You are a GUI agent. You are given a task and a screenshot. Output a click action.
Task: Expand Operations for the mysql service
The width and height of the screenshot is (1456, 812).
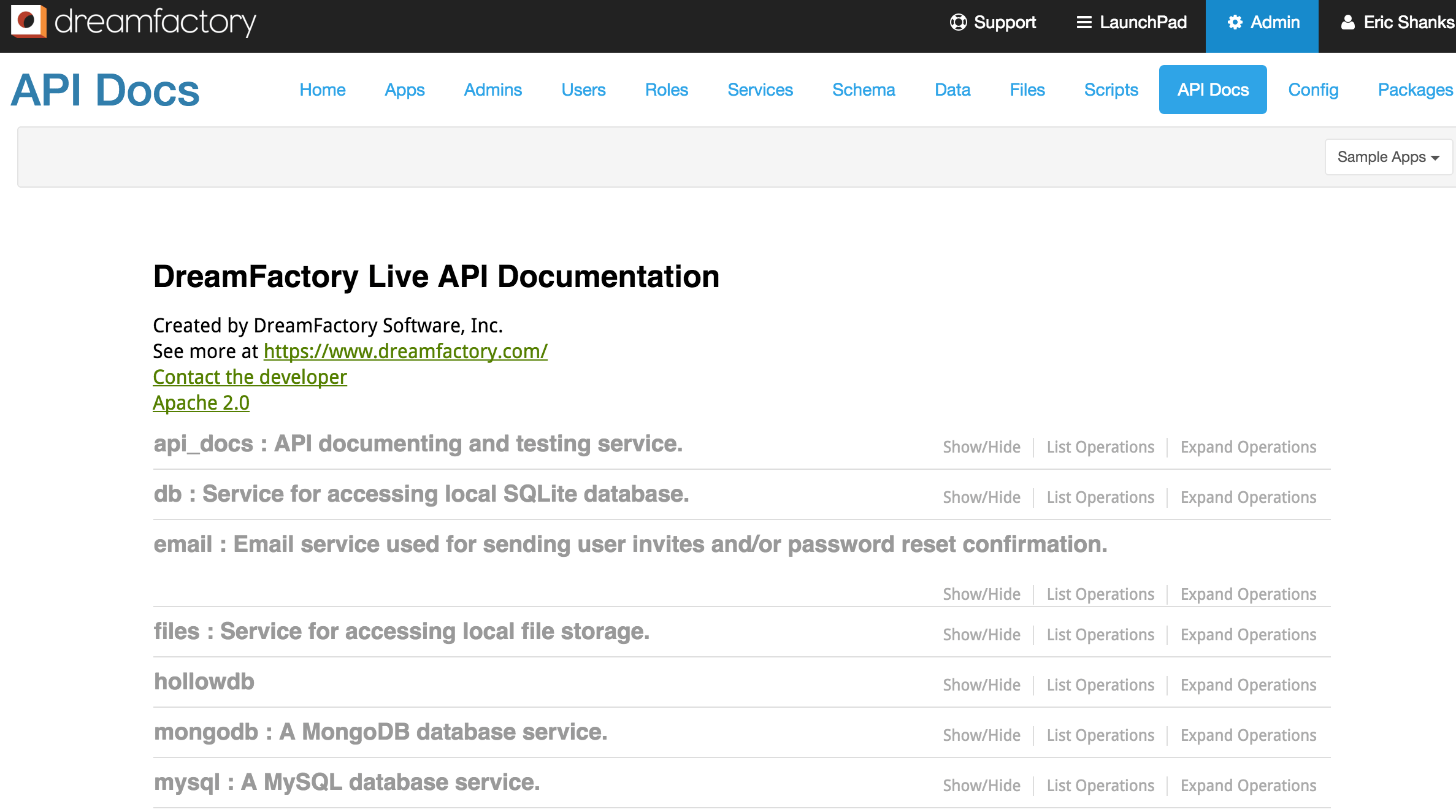click(1249, 785)
